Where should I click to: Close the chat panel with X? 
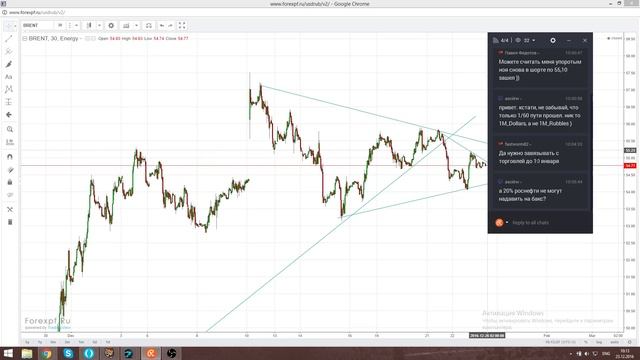click(x=585, y=40)
